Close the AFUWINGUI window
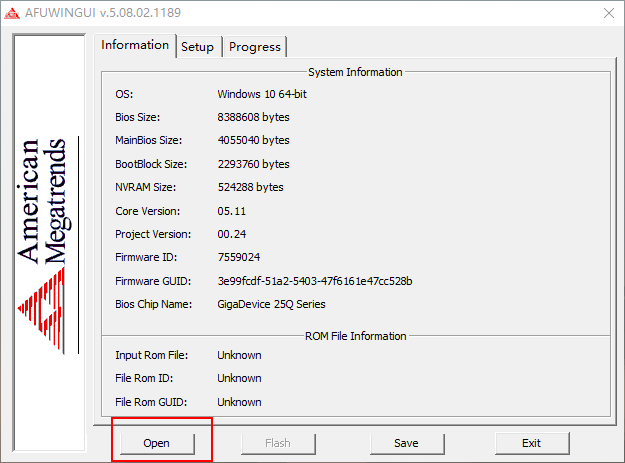625x463 pixels. click(609, 13)
